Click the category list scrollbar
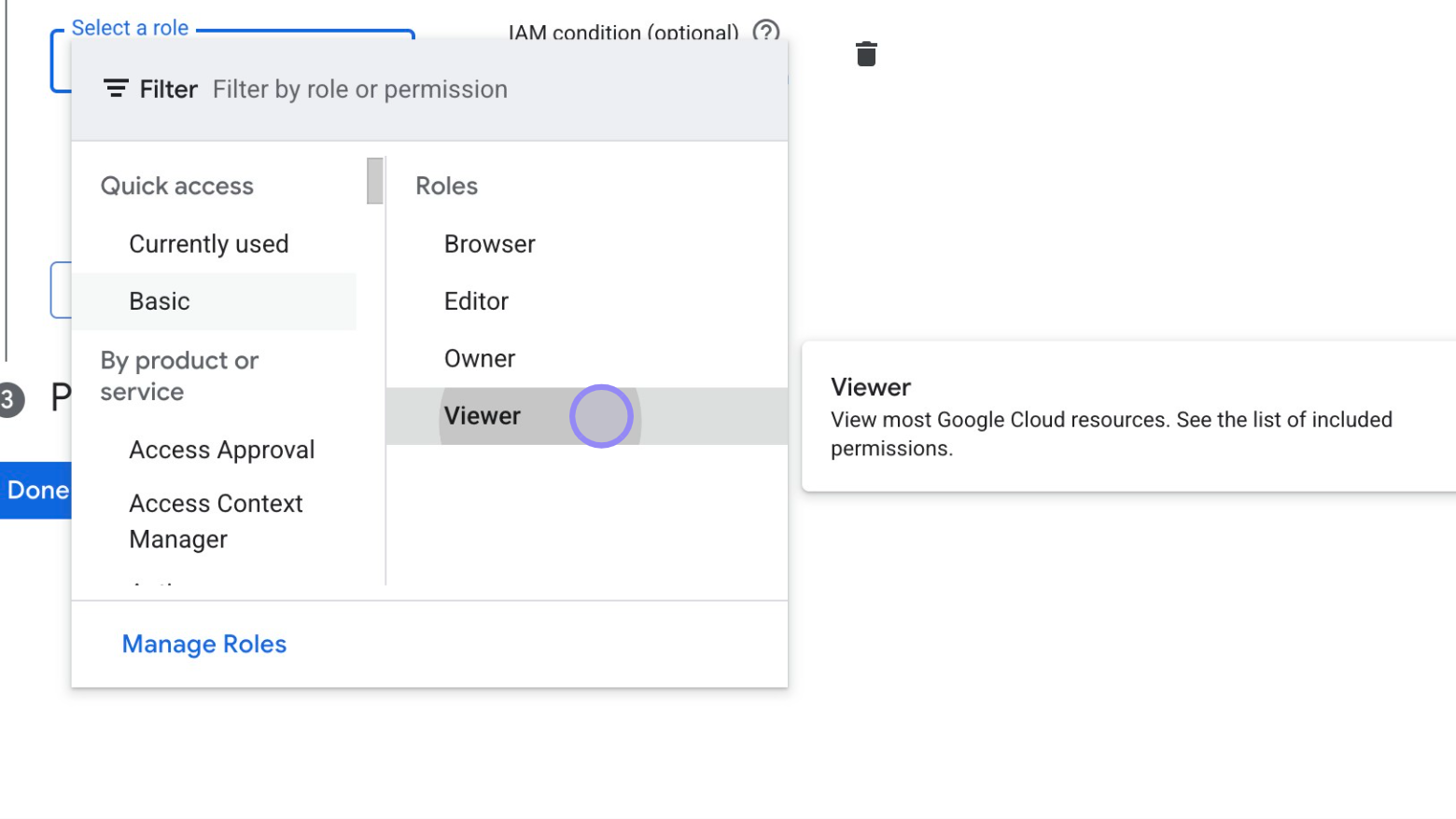This screenshot has height=819, width=1456. point(373,181)
